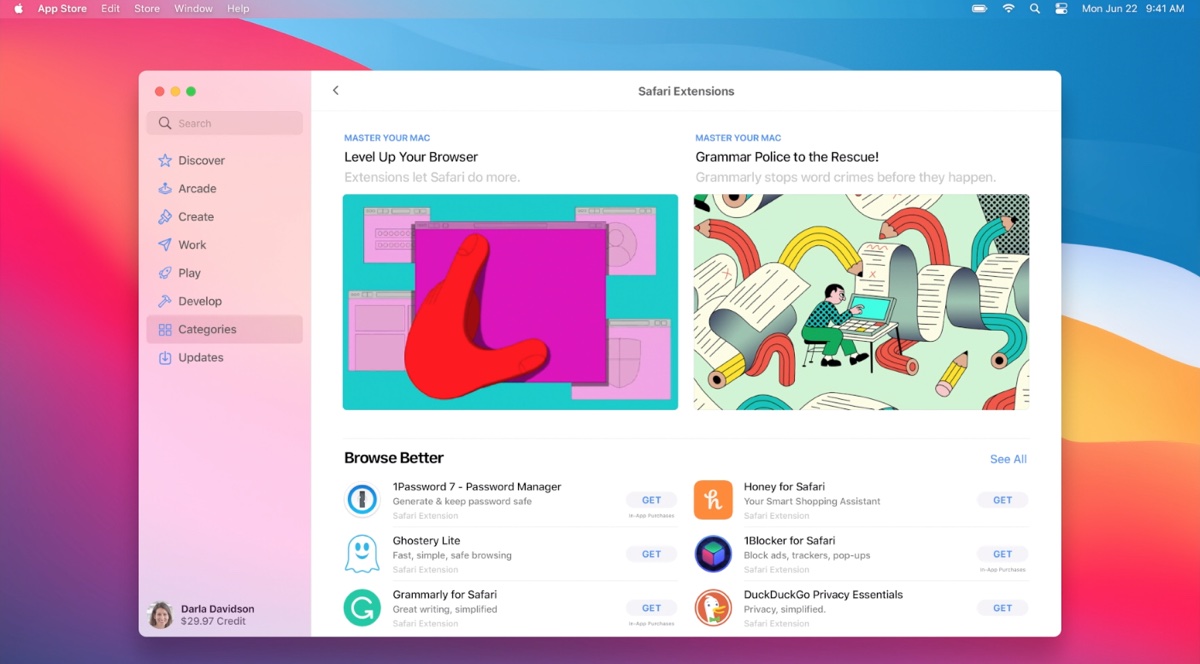Select the Work paper plane icon
Image resolution: width=1200 pixels, height=664 pixels.
click(165, 244)
